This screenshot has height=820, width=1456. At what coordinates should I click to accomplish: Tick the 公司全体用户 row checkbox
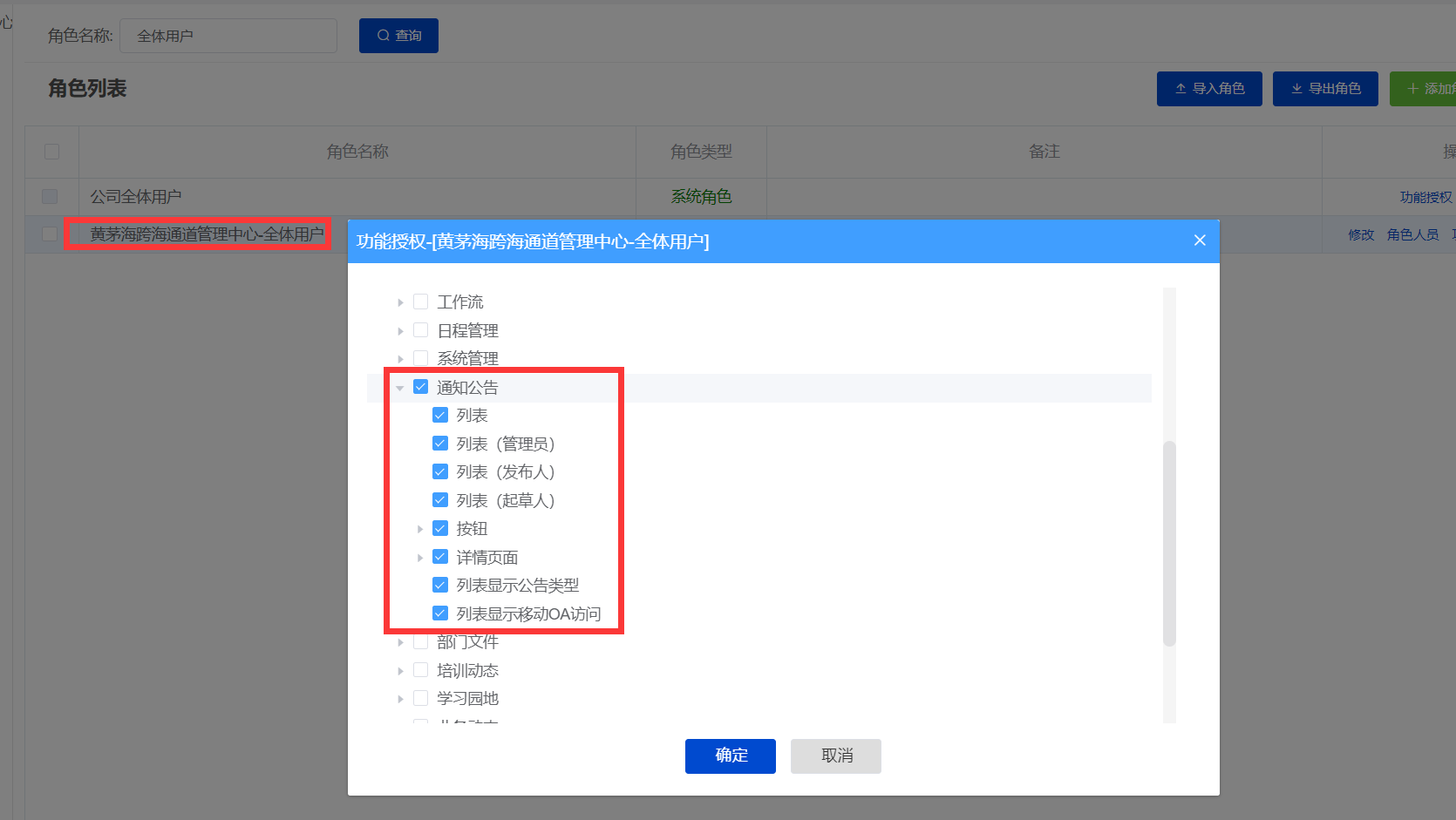(x=50, y=197)
